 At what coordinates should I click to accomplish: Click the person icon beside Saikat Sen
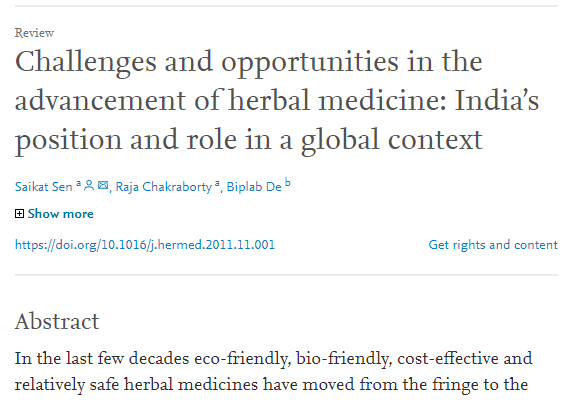point(89,185)
